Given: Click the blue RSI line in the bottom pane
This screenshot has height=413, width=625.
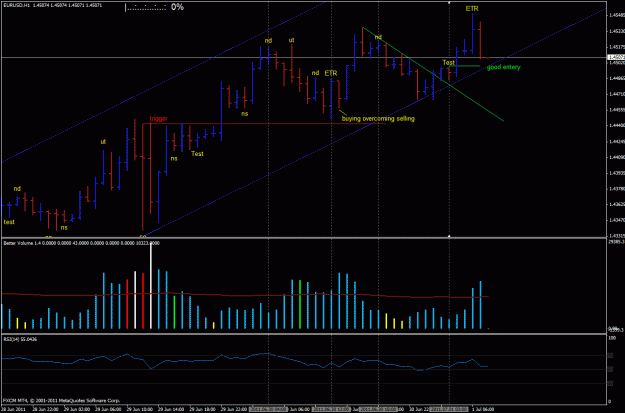Looking at the screenshot, I should (x=245, y=361).
